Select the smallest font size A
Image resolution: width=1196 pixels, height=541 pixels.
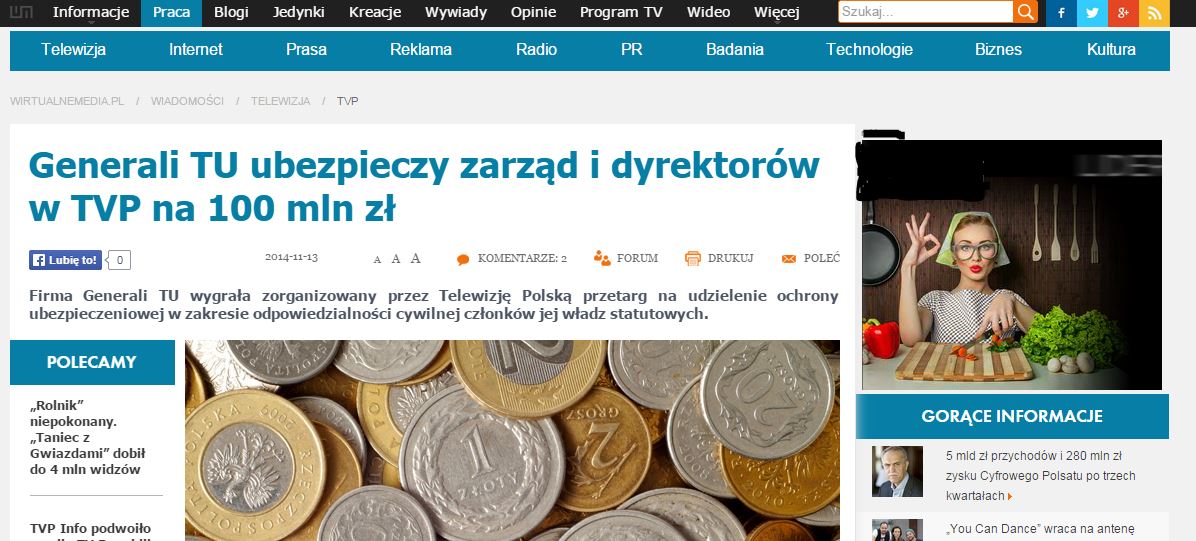(377, 260)
